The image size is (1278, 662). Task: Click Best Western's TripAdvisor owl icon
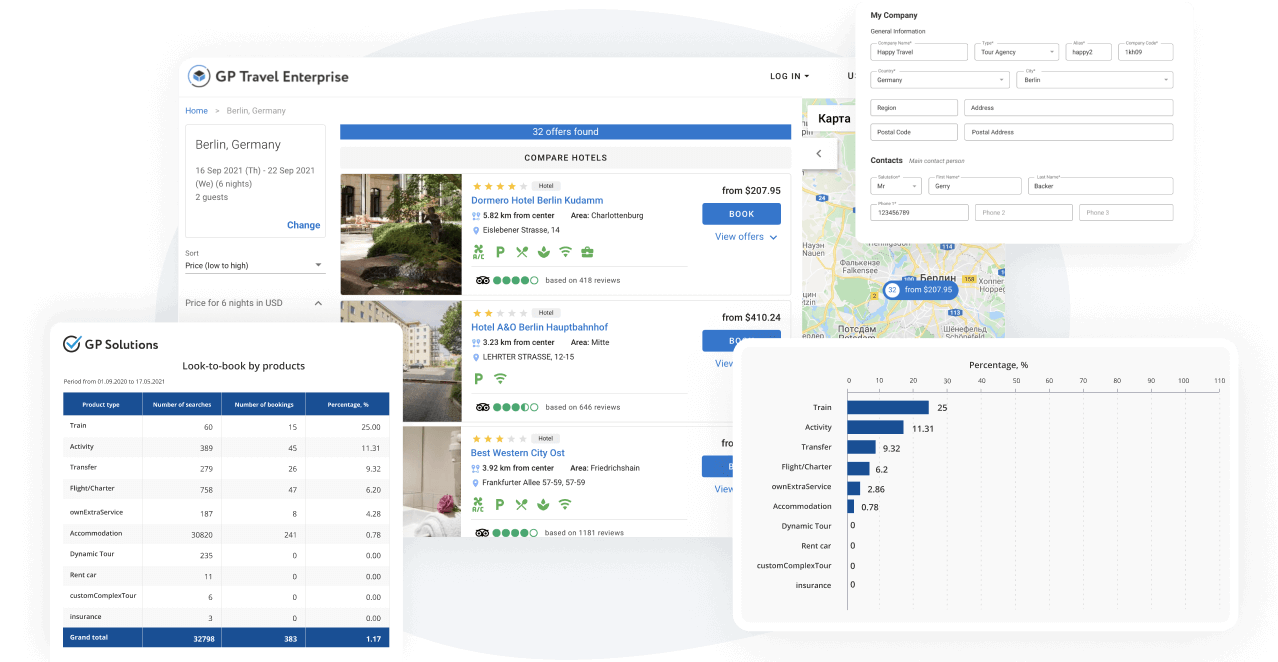482,533
